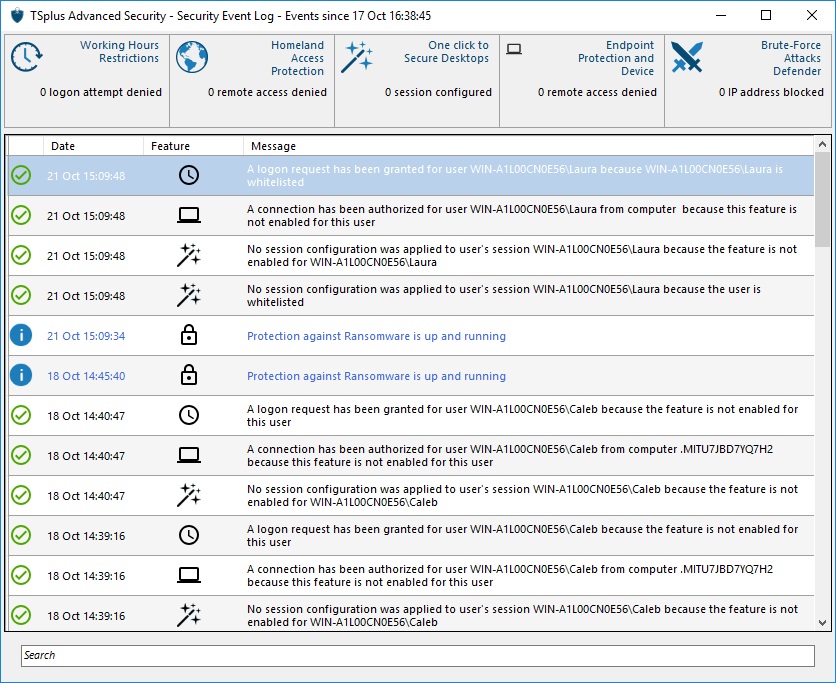Select date '21 Oct 15:09:48' in highlighted row
836x683 pixels.
click(x=86, y=176)
